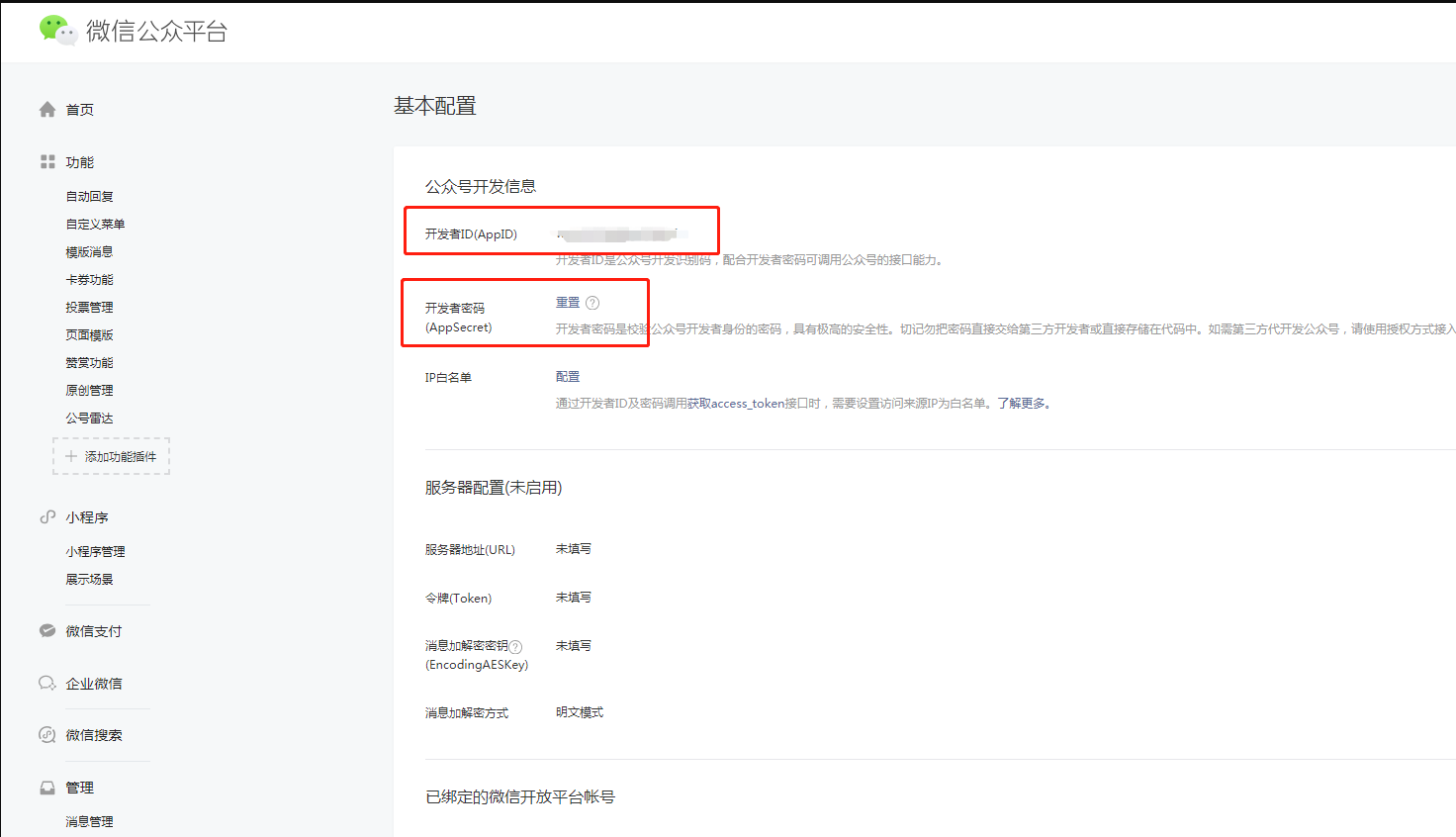
Task: Click 配置 link for IP白名单
Action: point(568,377)
